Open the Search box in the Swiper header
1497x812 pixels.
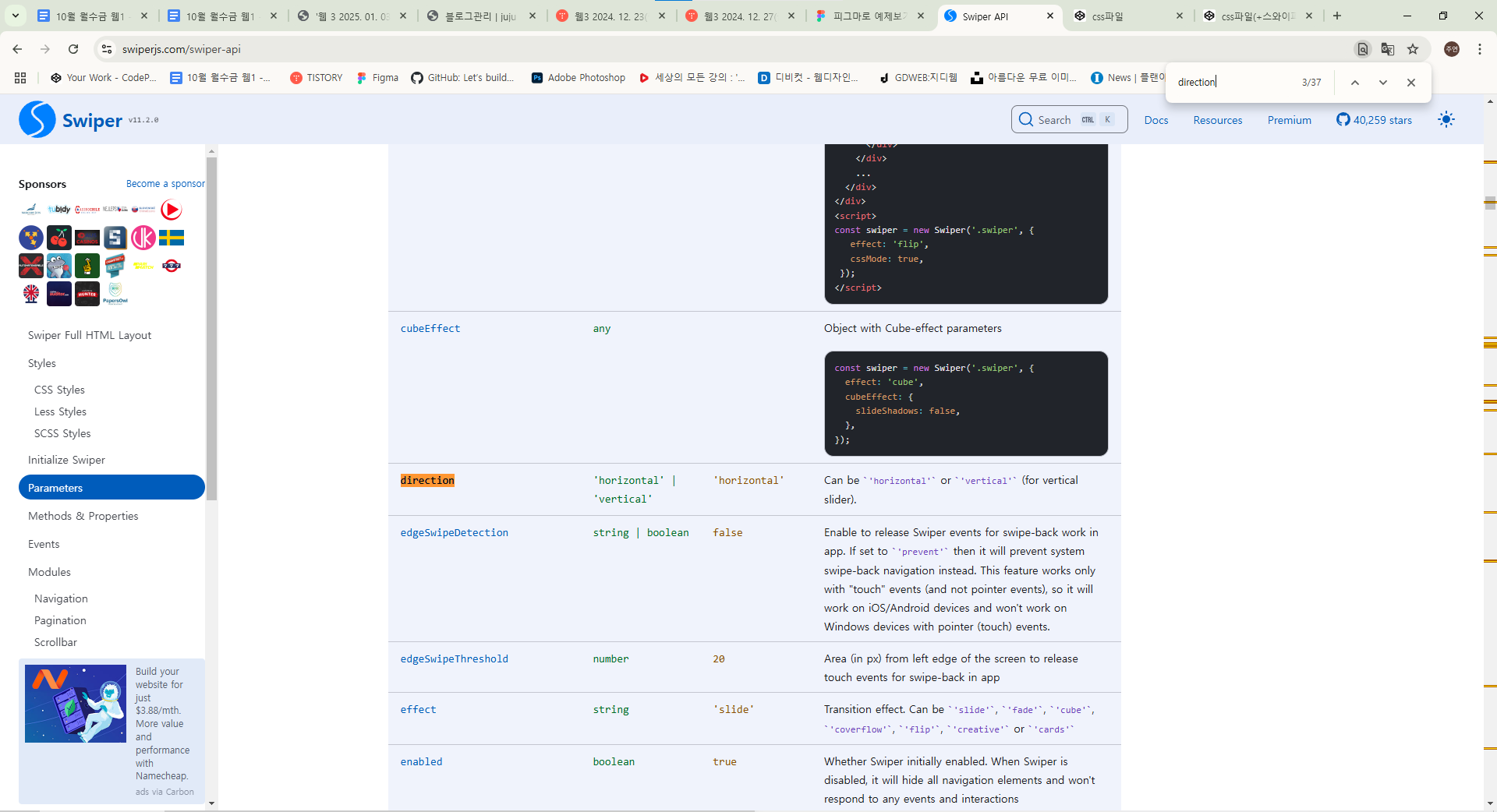pyautogui.click(x=1069, y=120)
